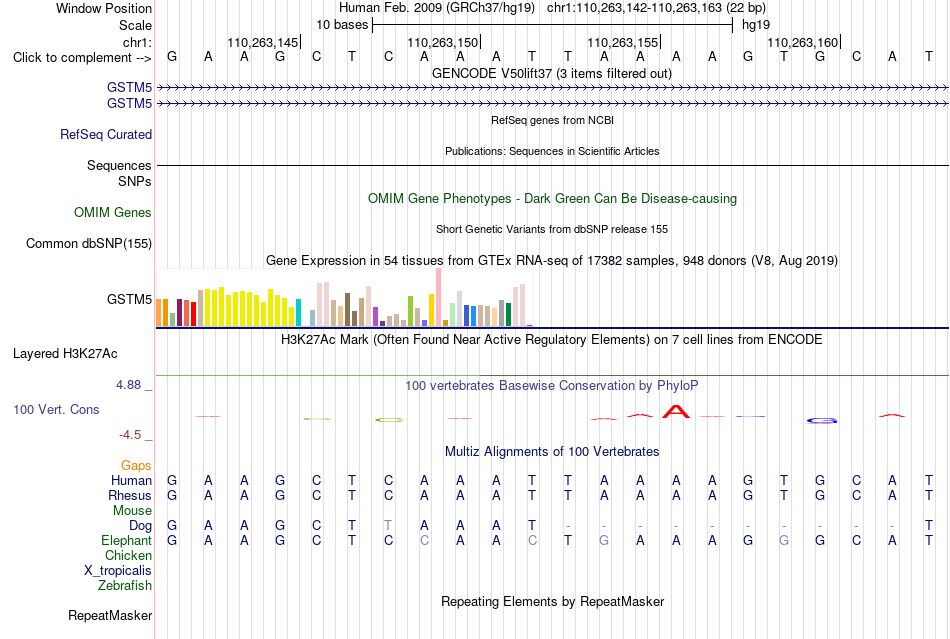Click the Common dbSNP(155) track label
Image resolution: width=950 pixels, height=639 pixels.
(88, 243)
